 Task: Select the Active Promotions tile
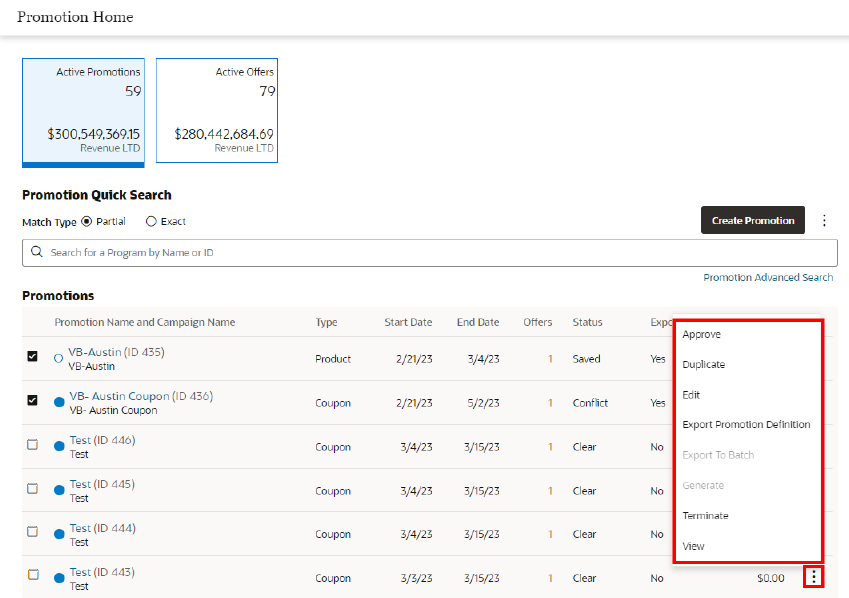(x=83, y=112)
